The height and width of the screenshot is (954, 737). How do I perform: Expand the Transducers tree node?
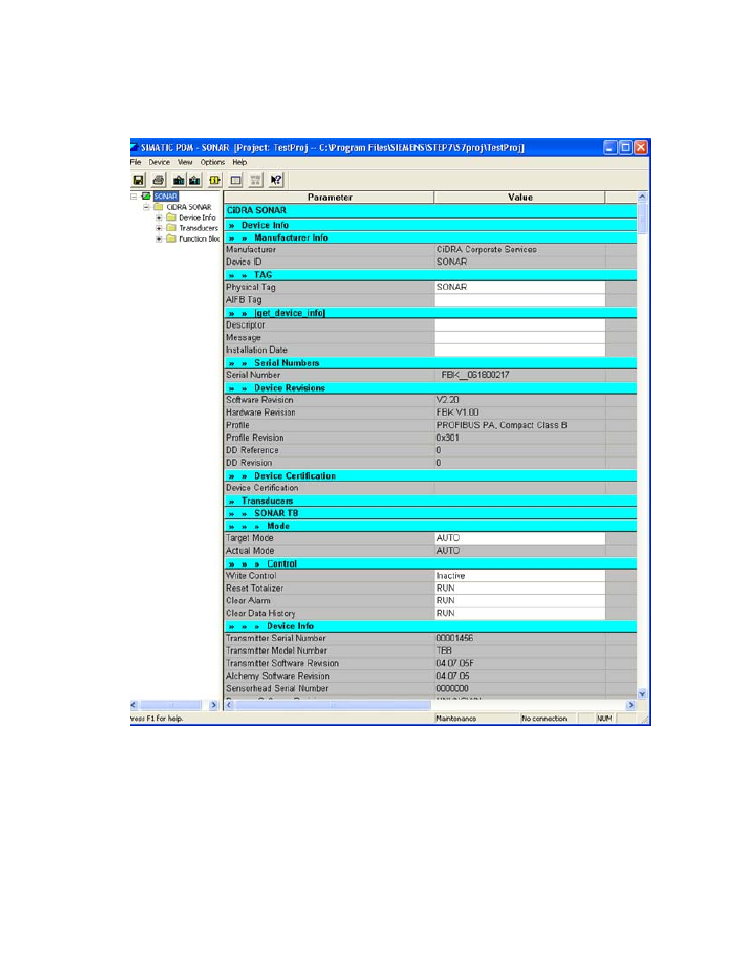(x=159, y=228)
